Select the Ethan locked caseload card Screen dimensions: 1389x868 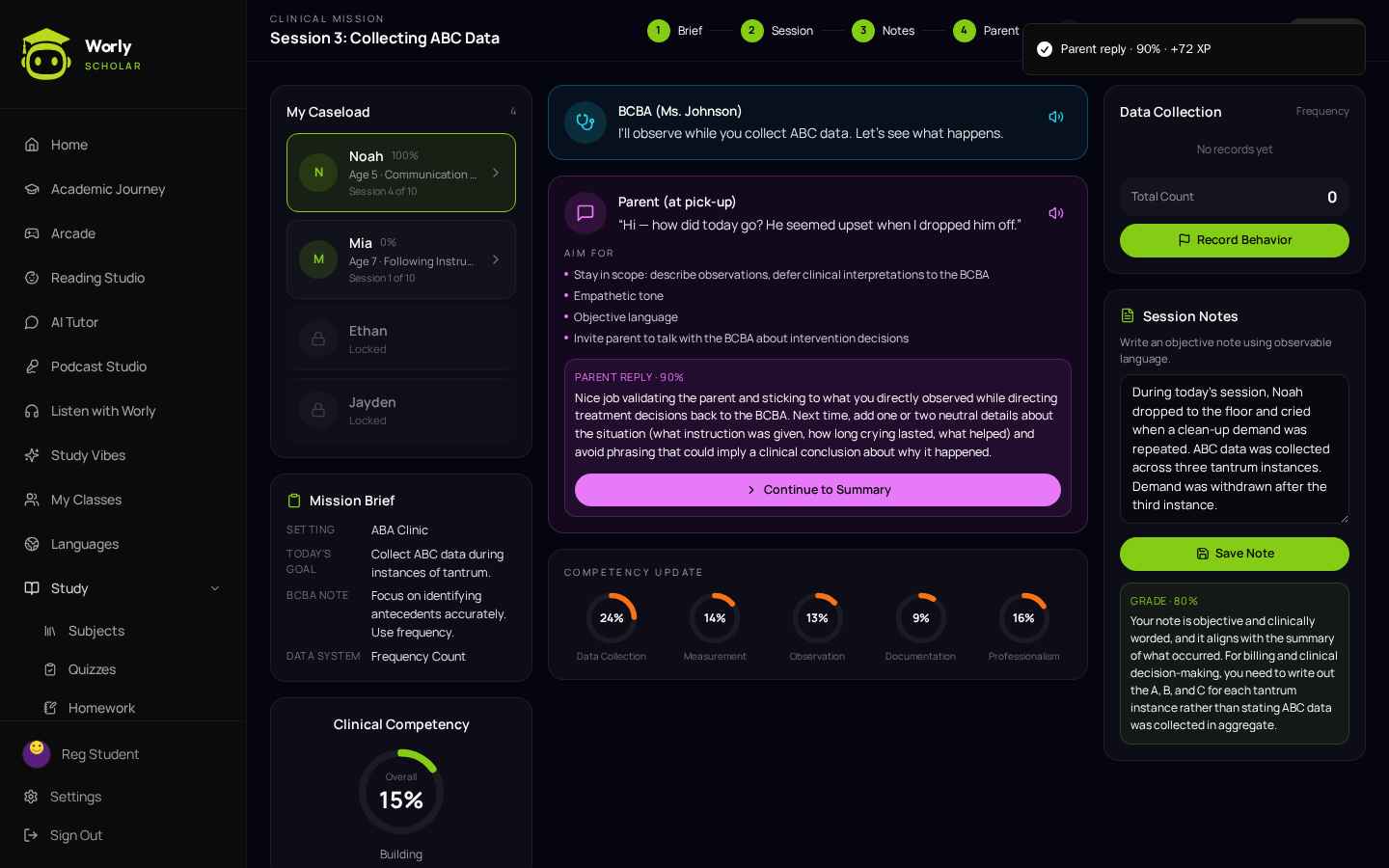click(401, 339)
